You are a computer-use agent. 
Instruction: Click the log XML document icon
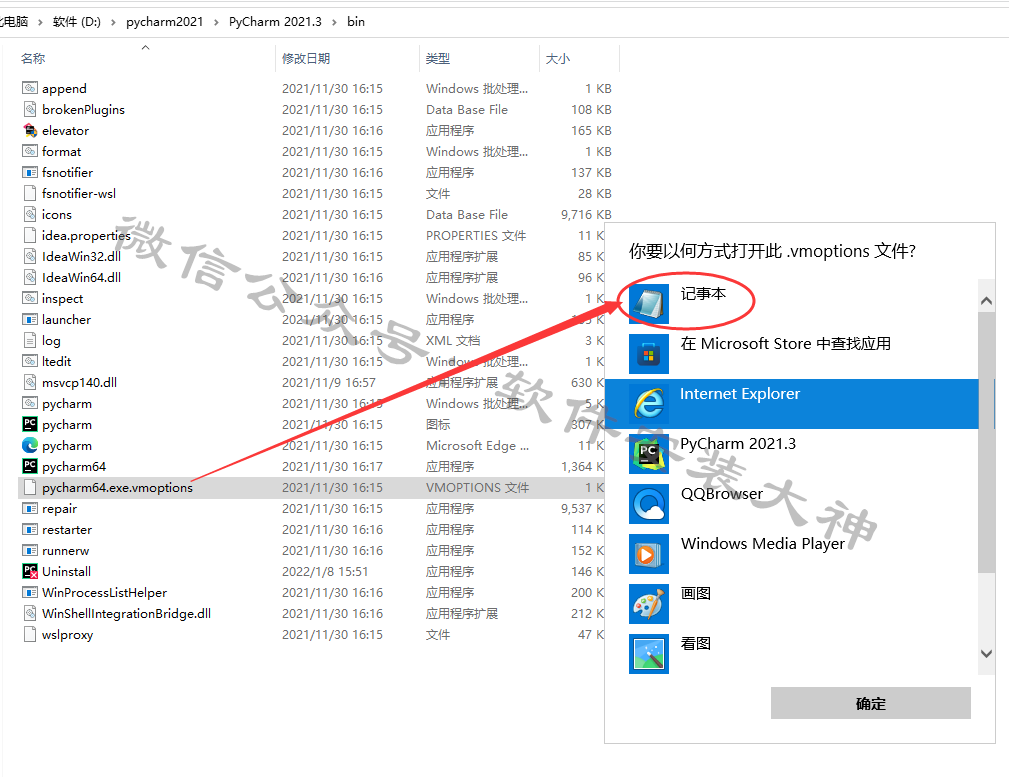coord(30,341)
